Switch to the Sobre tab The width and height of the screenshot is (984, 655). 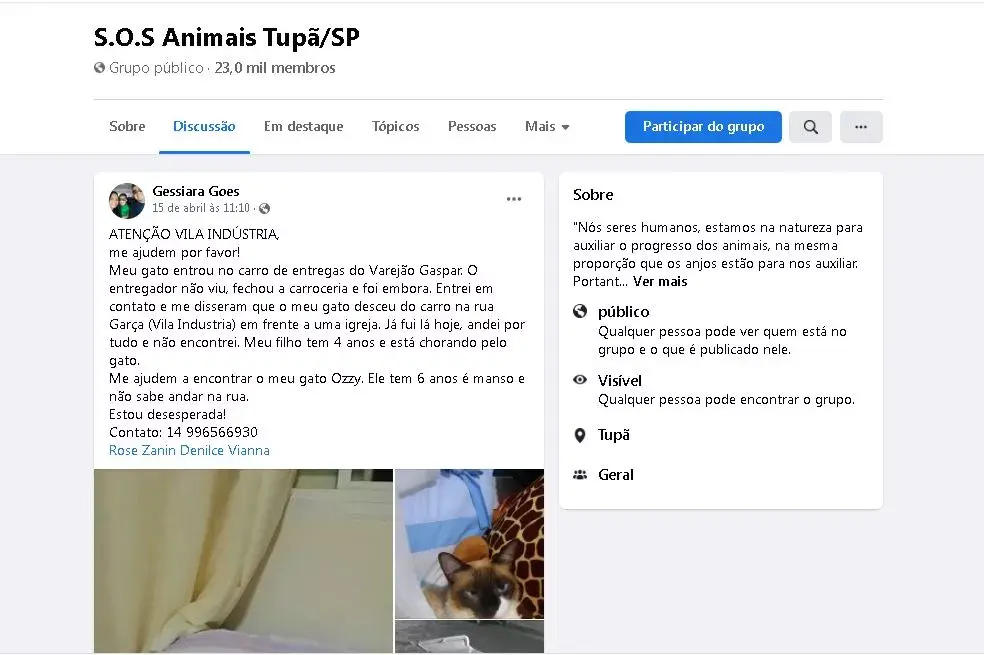point(127,127)
